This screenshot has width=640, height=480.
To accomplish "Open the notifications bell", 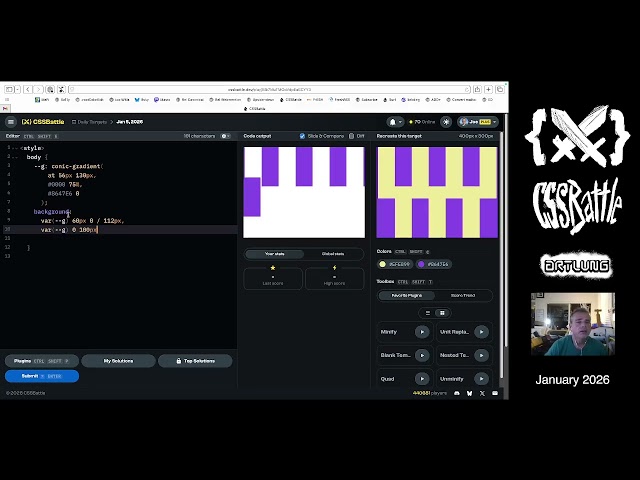I will (x=398, y=122).
